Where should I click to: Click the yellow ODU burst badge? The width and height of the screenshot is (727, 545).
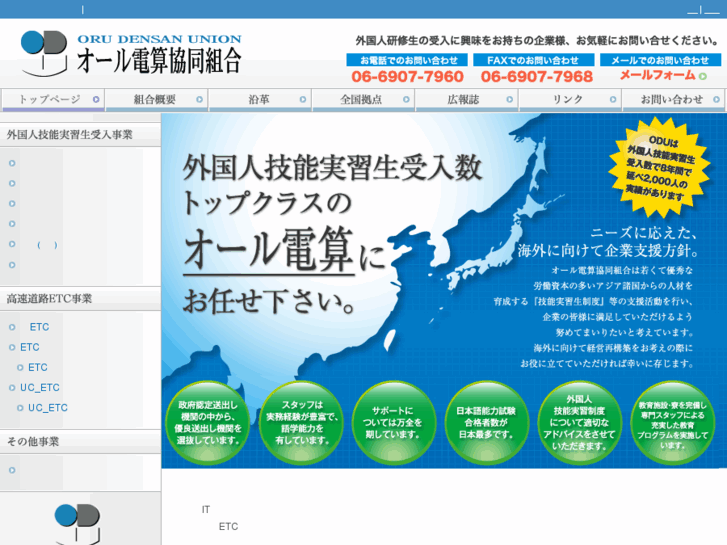659,167
